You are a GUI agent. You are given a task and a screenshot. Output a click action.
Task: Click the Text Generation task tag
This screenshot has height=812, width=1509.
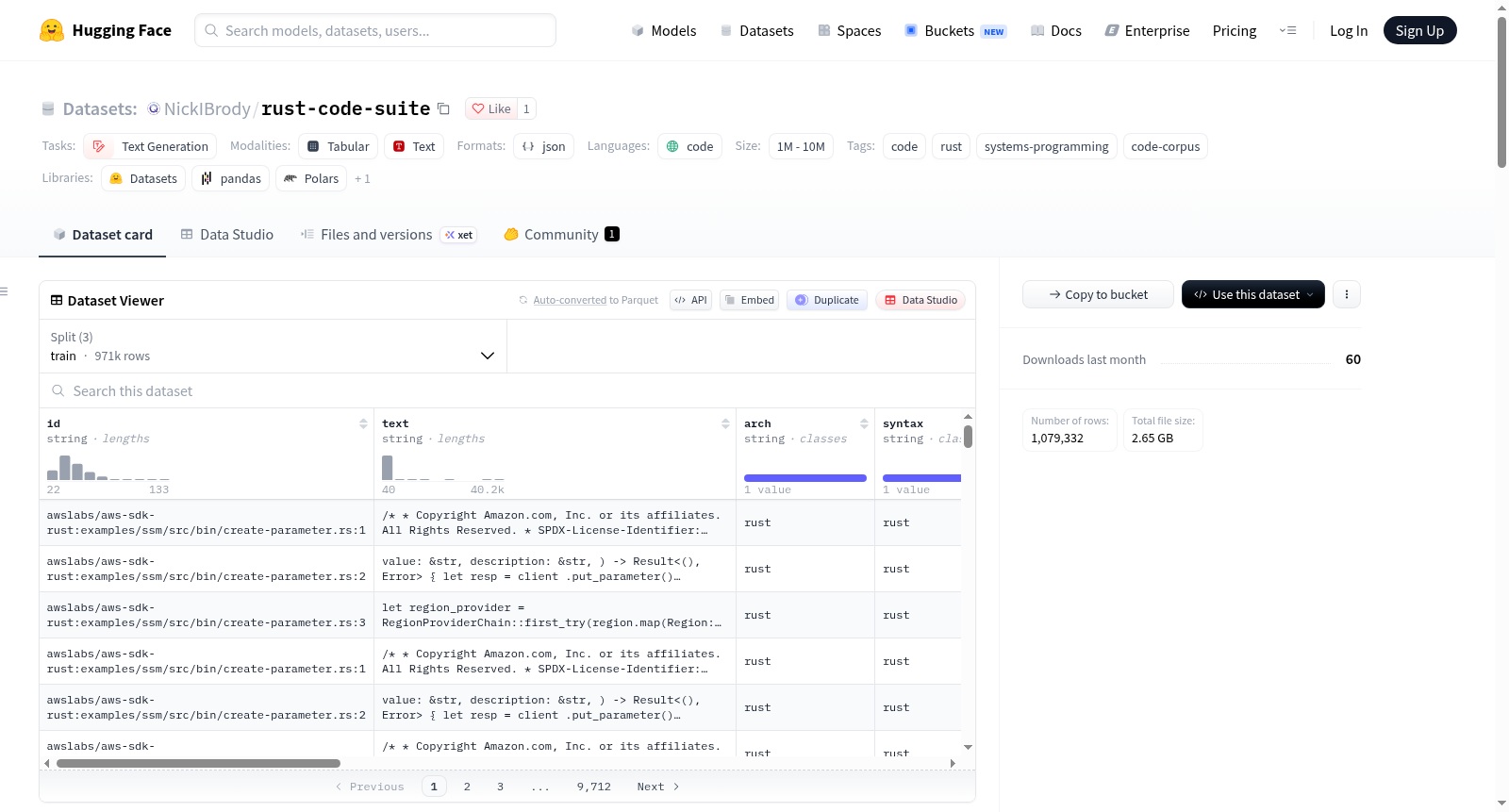(x=150, y=146)
